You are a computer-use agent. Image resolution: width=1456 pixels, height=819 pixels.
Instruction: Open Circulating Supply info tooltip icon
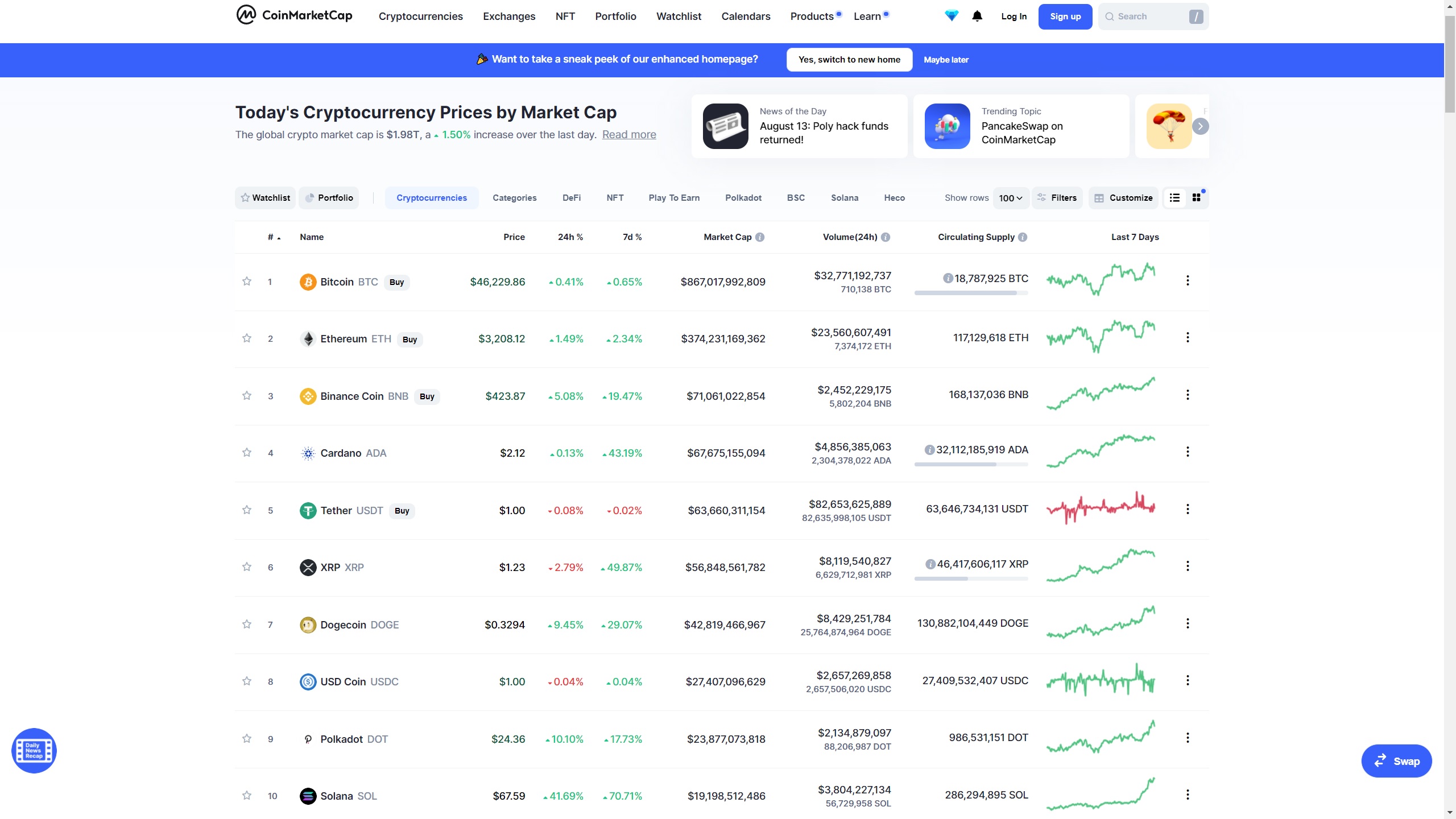tap(1023, 237)
